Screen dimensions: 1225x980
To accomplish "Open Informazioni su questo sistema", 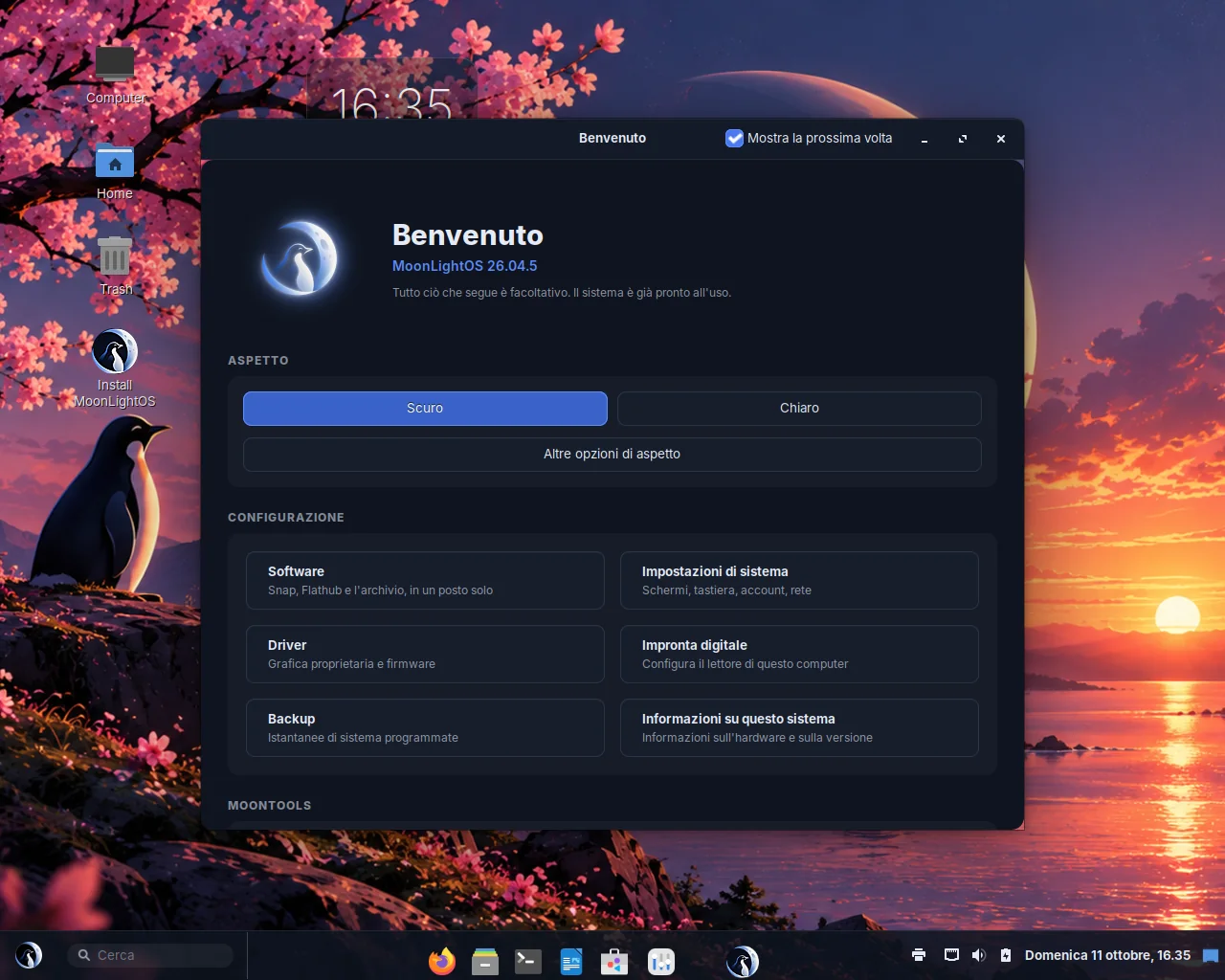I will pos(799,727).
